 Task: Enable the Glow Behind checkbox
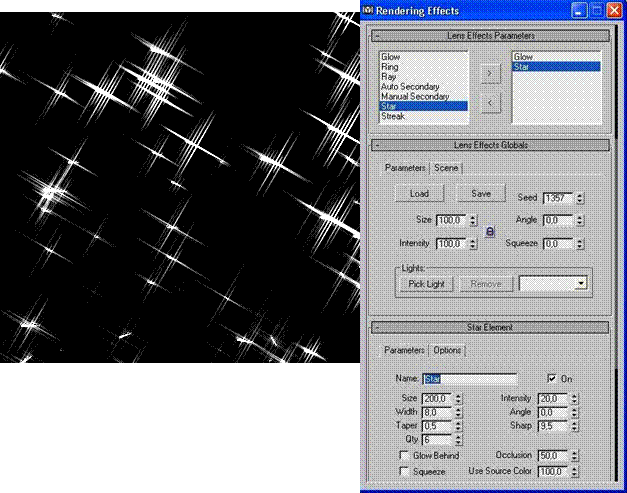(x=404, y=455)
